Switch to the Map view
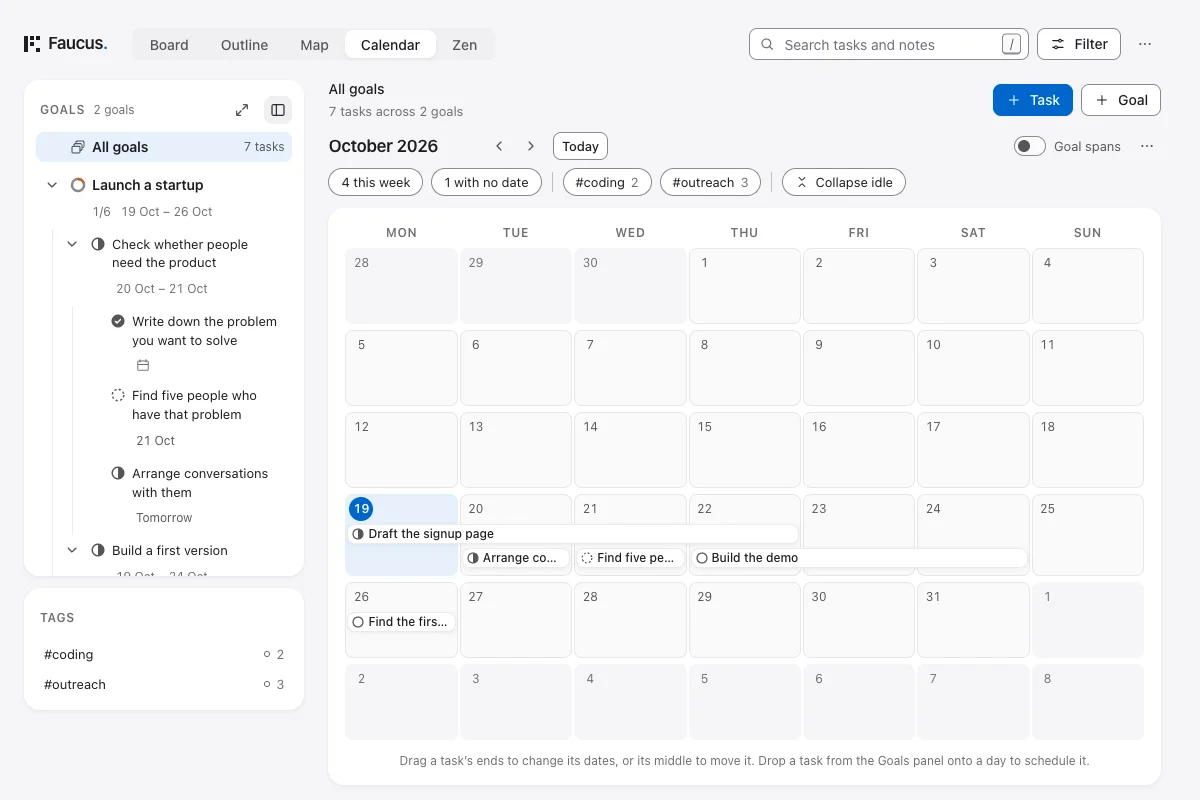Screen dimensions: 1200x800 (x=314, y=44)
